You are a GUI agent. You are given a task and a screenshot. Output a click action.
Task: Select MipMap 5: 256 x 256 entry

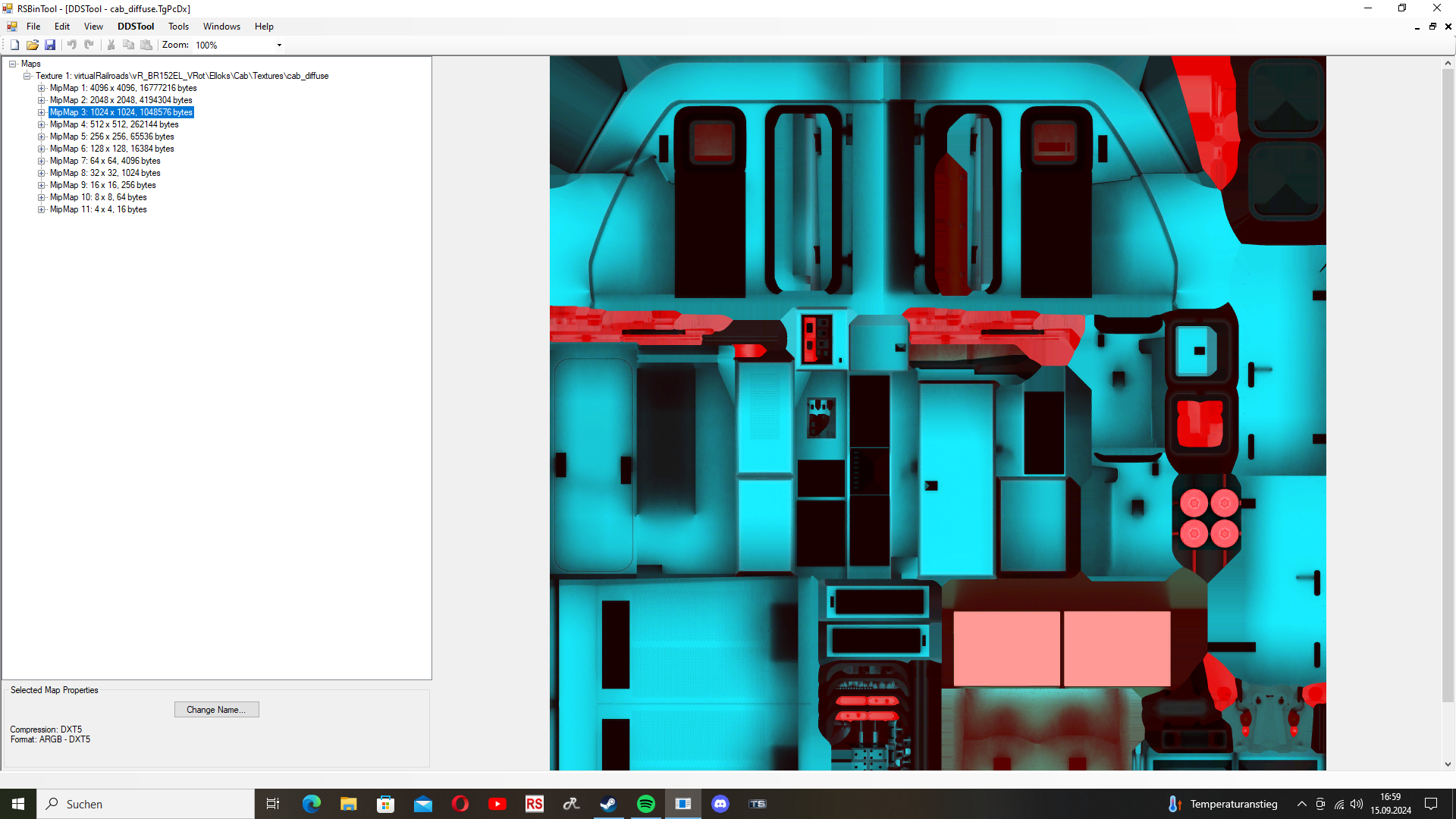pos(111,136)
